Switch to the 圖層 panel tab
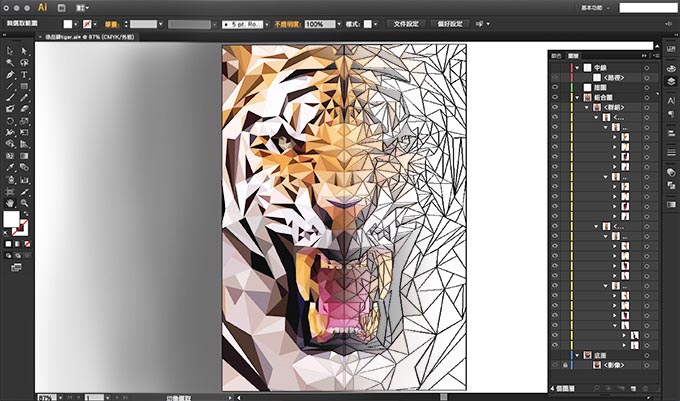Image resolution: width=680 pixels, height=401 pixels. [x=573, y=56]
